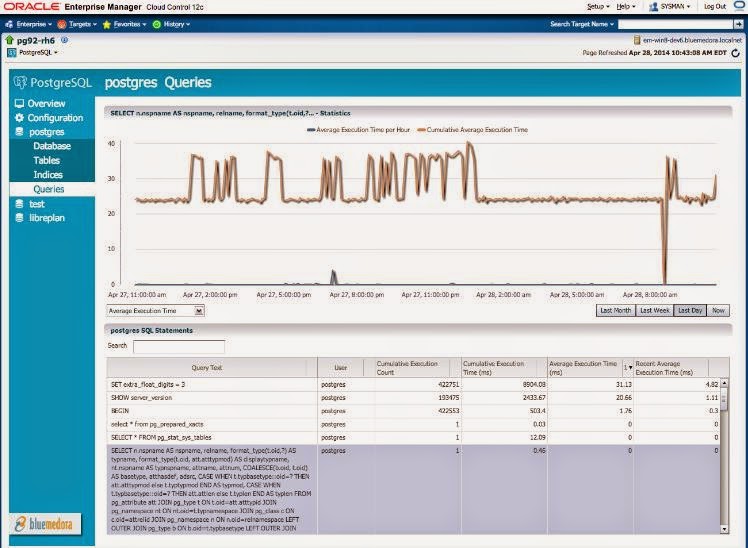Click the test database icon
748x548 pixels.
pyautogui.click(x=19, y=204)
